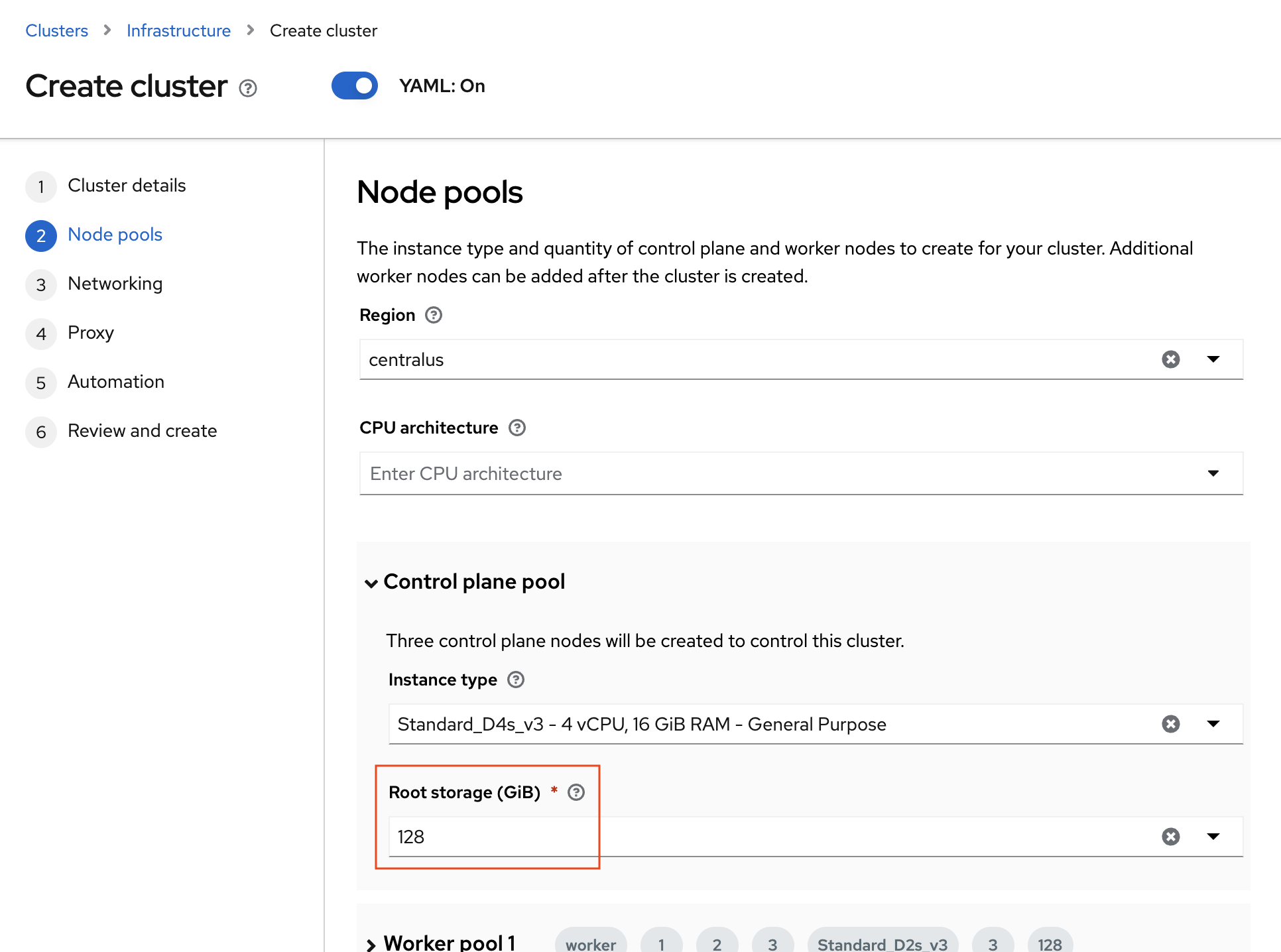Click the CPU architecture help icon
1281x952 pixels.
click(x=517, y=428)
